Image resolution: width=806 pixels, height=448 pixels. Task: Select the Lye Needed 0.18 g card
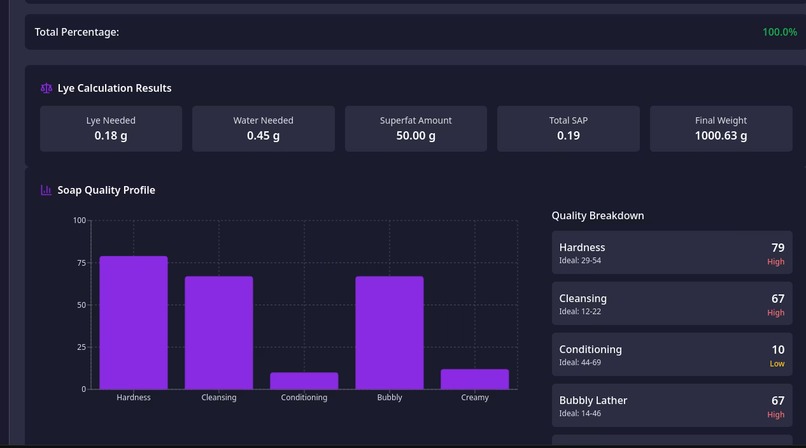pos(111,128)
